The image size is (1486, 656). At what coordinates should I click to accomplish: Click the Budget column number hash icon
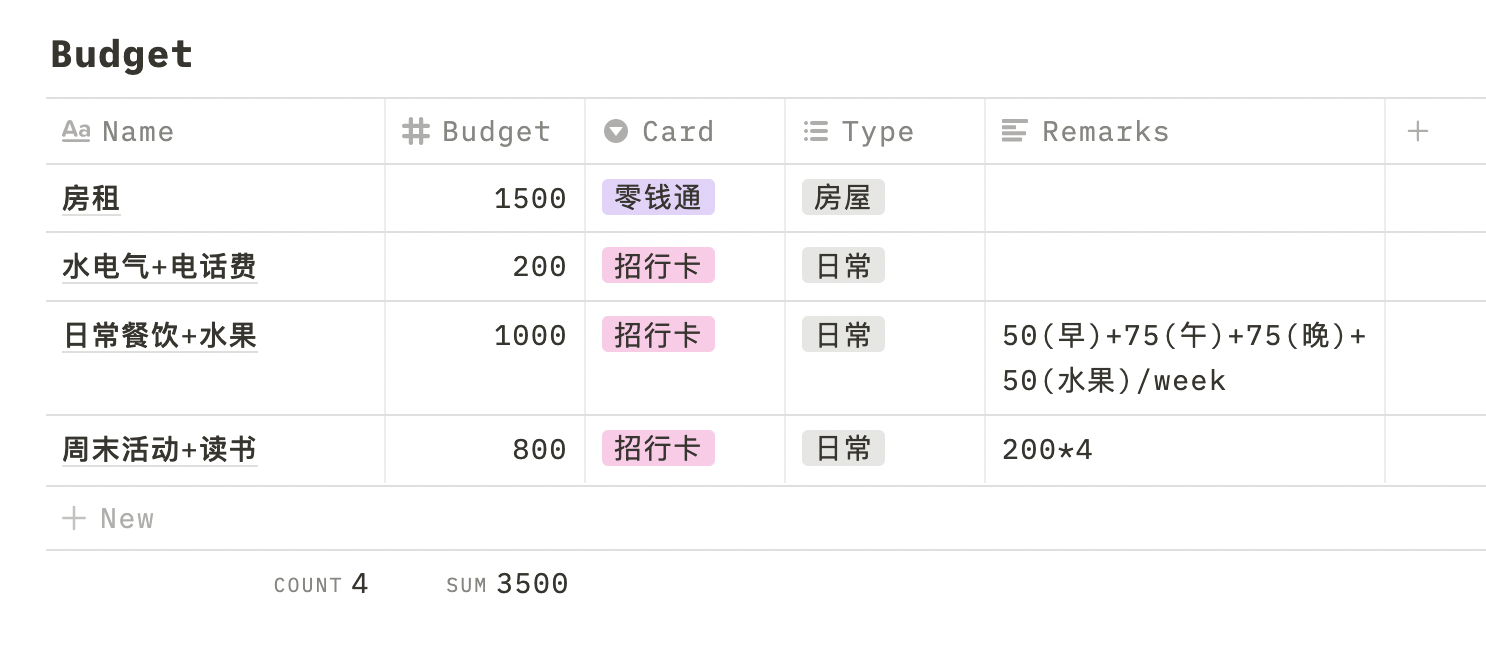point(416,131)
